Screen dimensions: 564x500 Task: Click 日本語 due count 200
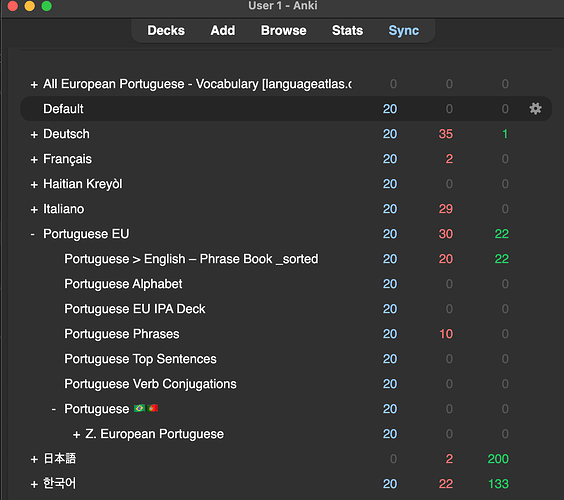tap(498, 459)
